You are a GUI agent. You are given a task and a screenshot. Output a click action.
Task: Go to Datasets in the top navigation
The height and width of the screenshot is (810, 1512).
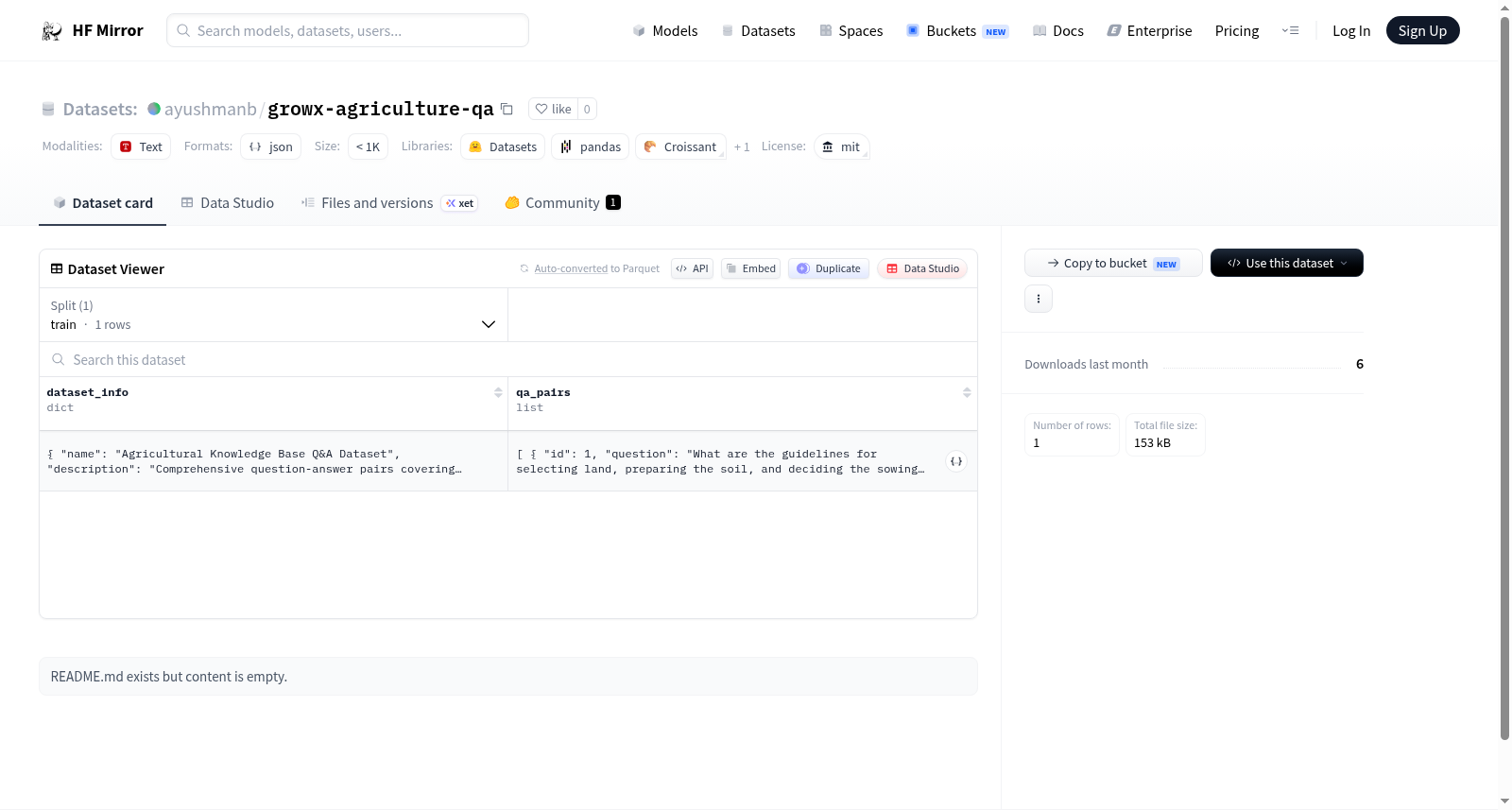coord(759,31)
